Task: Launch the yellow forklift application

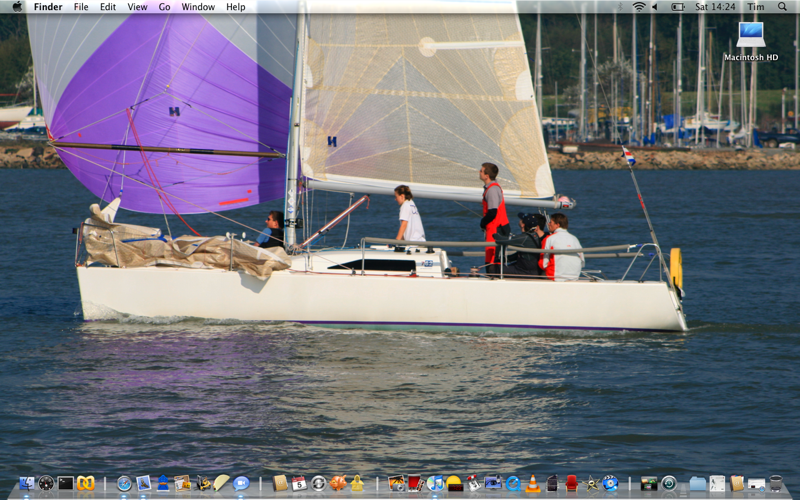Action: [203, 483]
